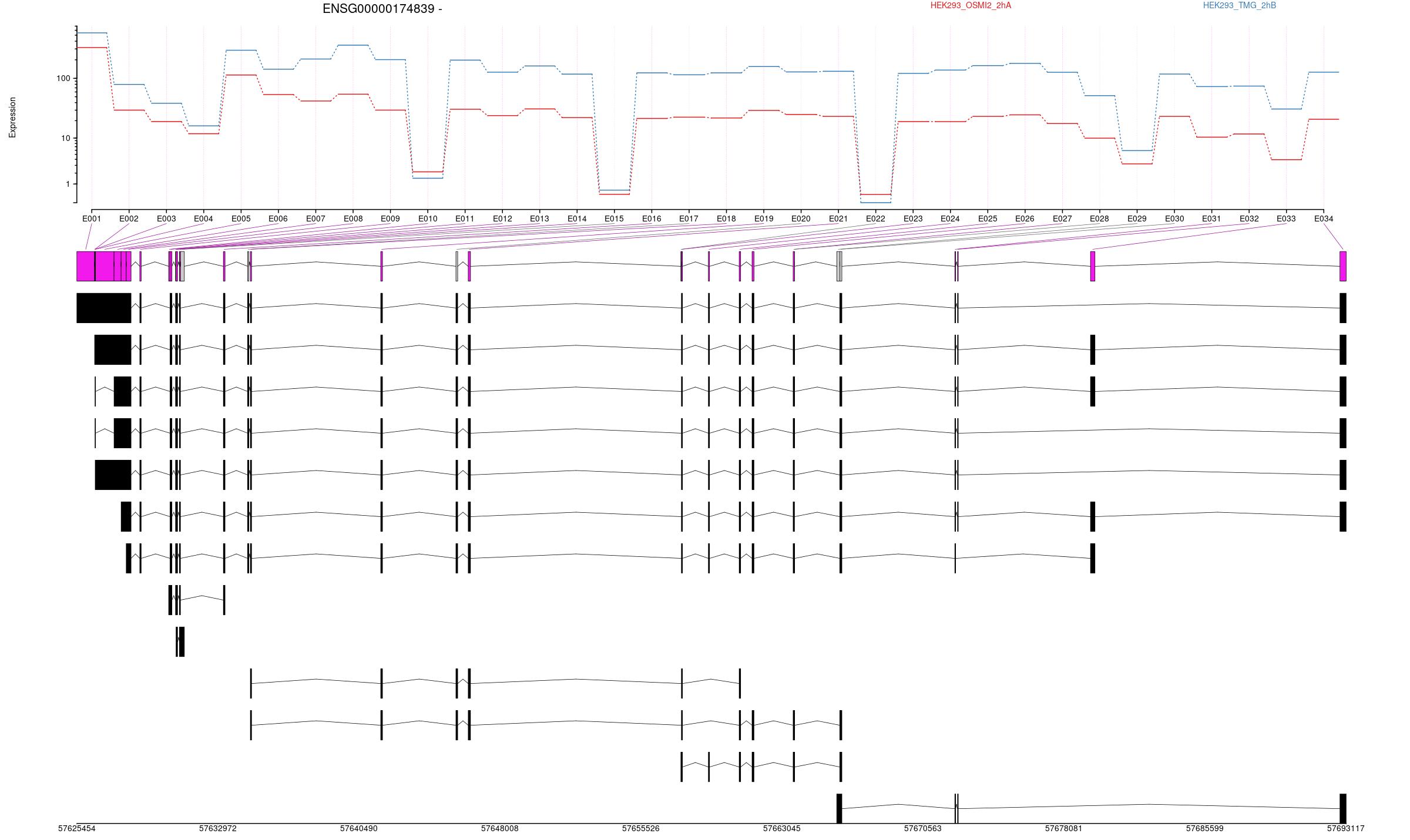Click the ENSG00000174839 gene title

(x=382, y=9)
